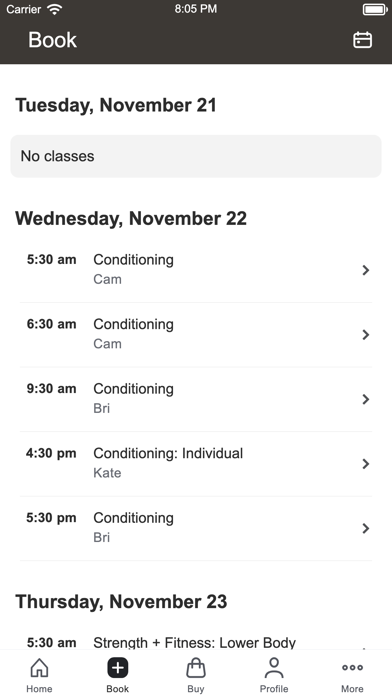This screenshot has width=392, height=696.
Task: Click the Wi-Fi status icon
Action: click(55, 9)
